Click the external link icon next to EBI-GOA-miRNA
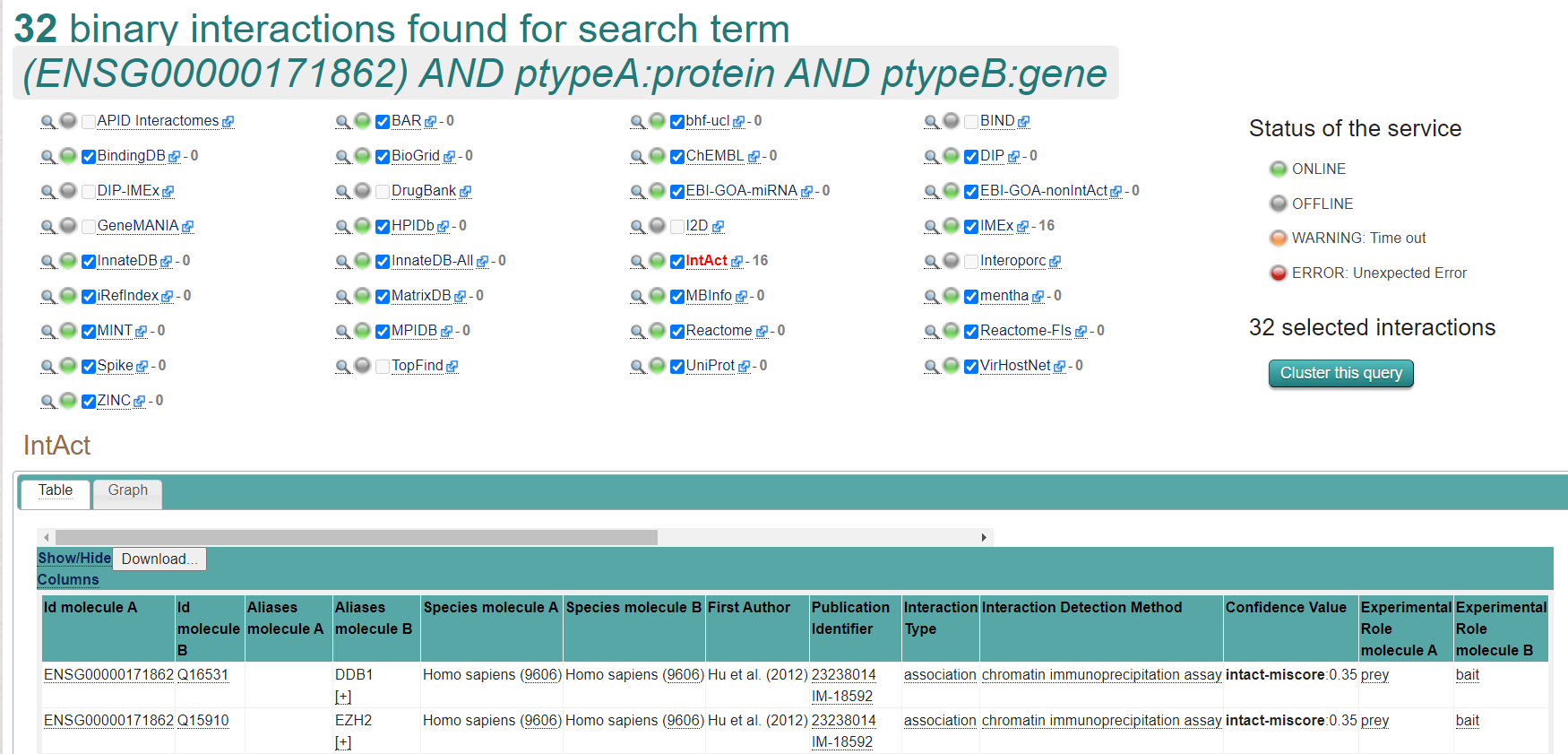The width and height of the screenshot is (1568, 754). 806,192
